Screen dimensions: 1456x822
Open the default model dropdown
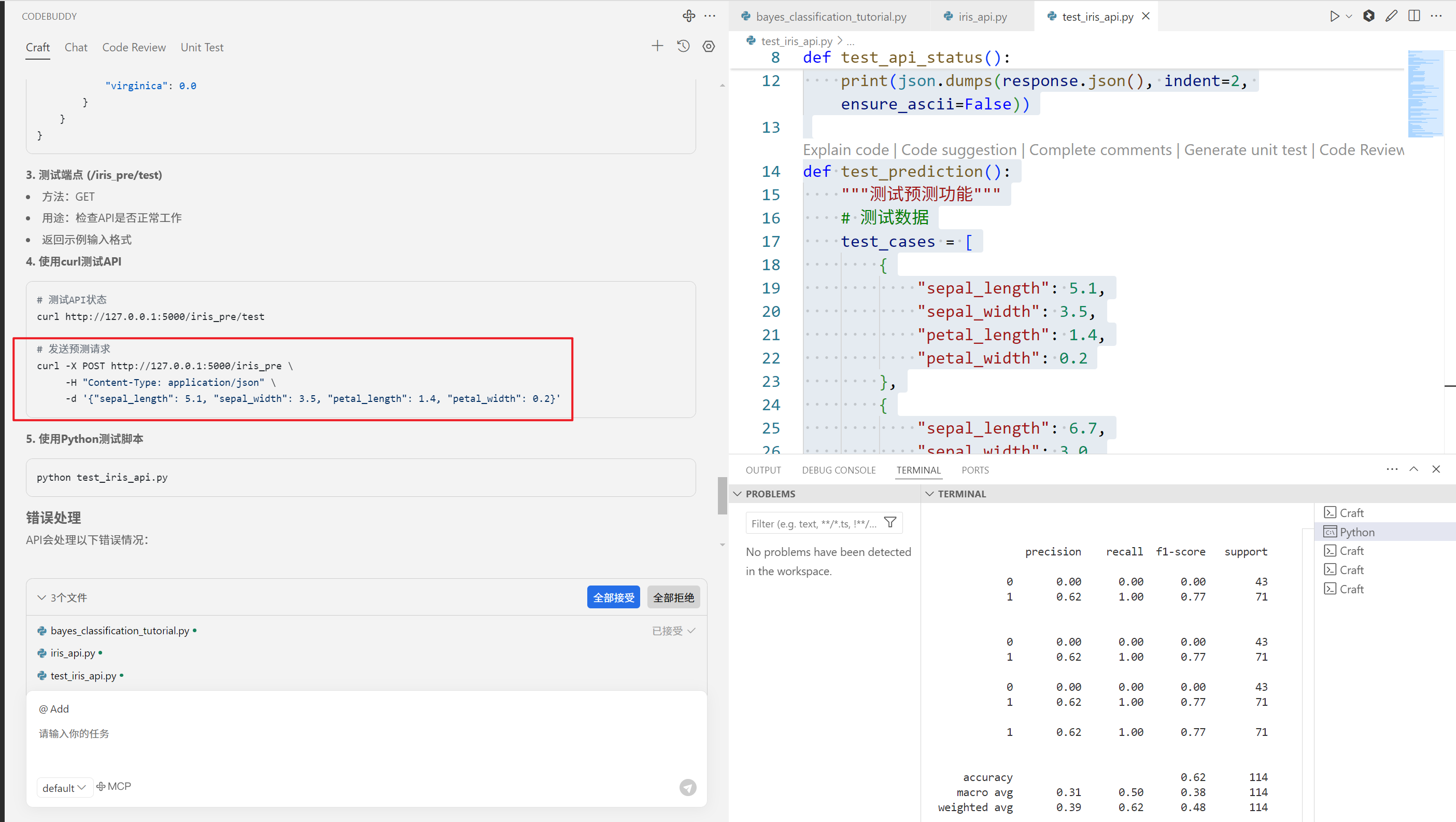click(64, 788)
